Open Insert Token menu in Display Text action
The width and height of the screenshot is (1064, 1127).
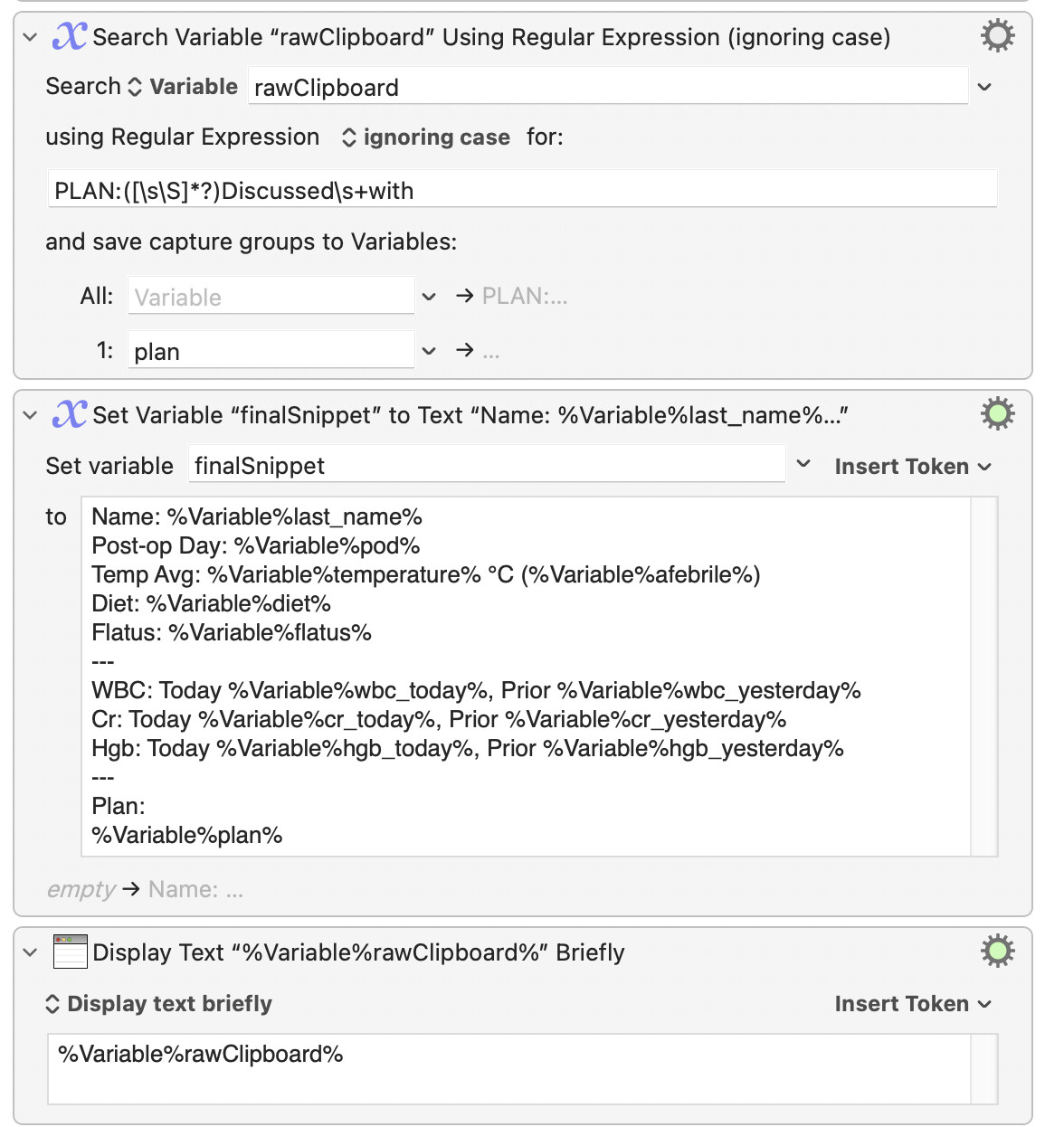click(x=914, y=1004)
